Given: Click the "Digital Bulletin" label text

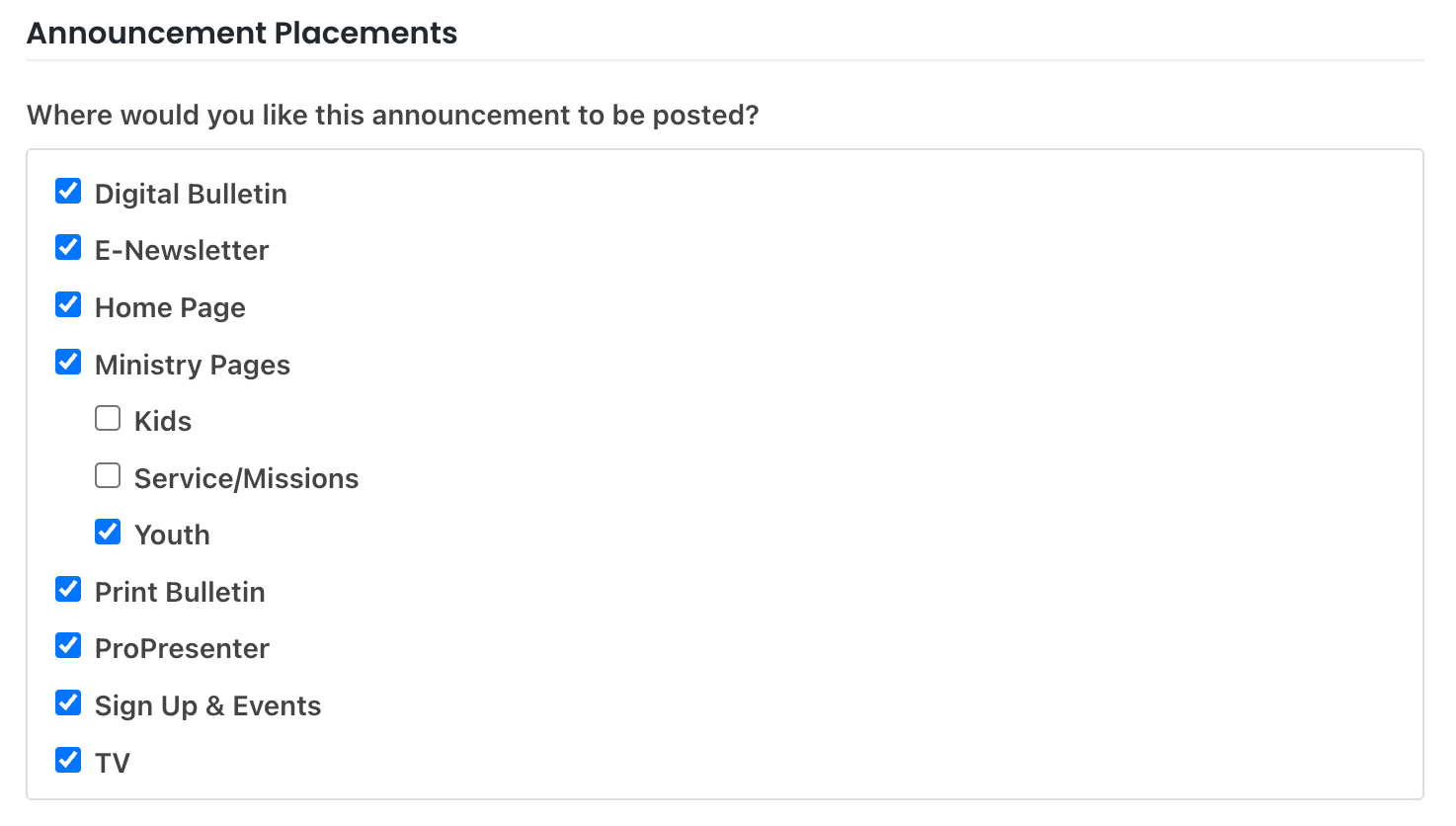Looking at the screenshot, I should (x=191, y=194).
